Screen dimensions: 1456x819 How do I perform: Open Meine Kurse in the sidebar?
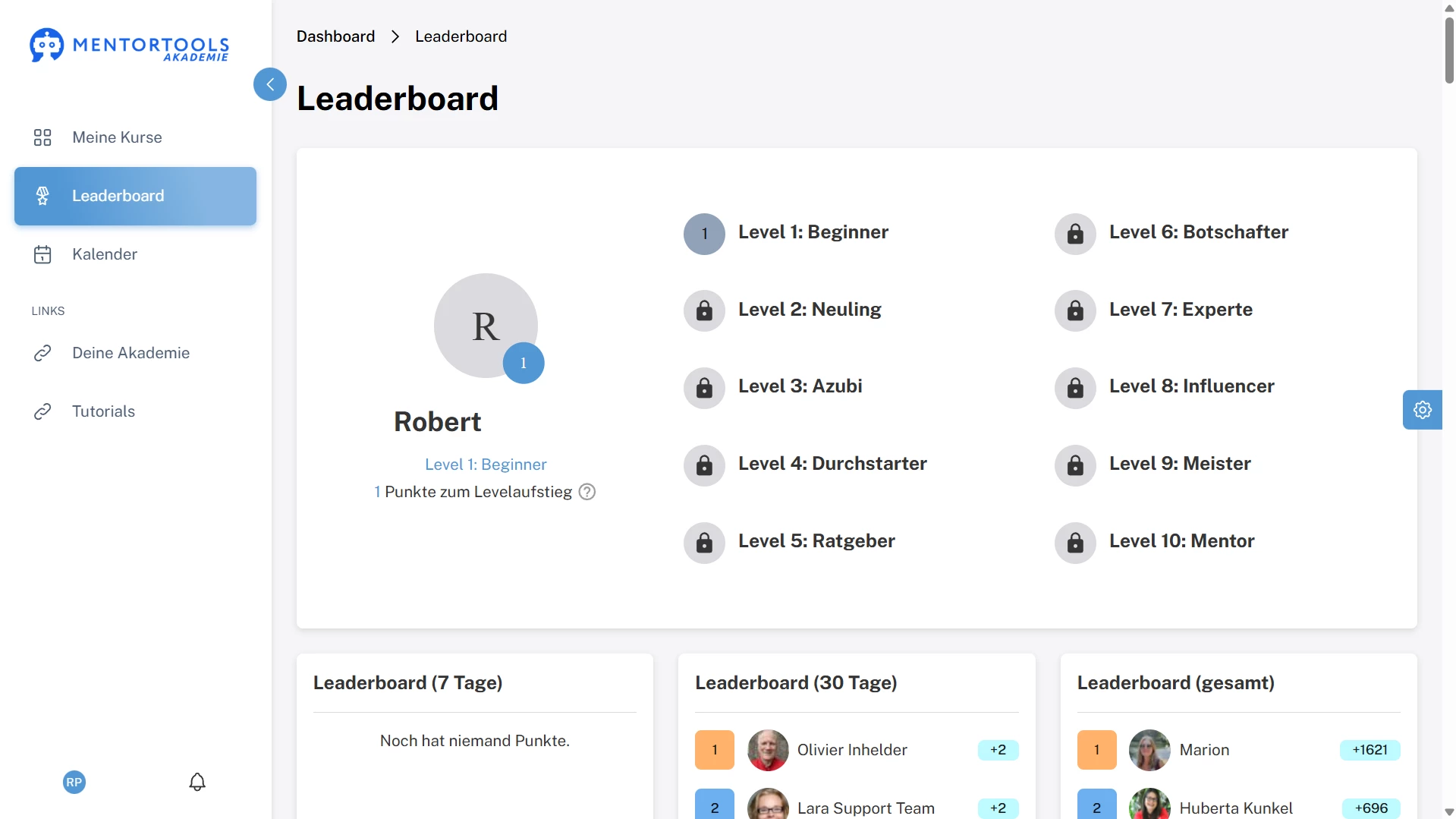pyautogui.click(x=117, y=137)
